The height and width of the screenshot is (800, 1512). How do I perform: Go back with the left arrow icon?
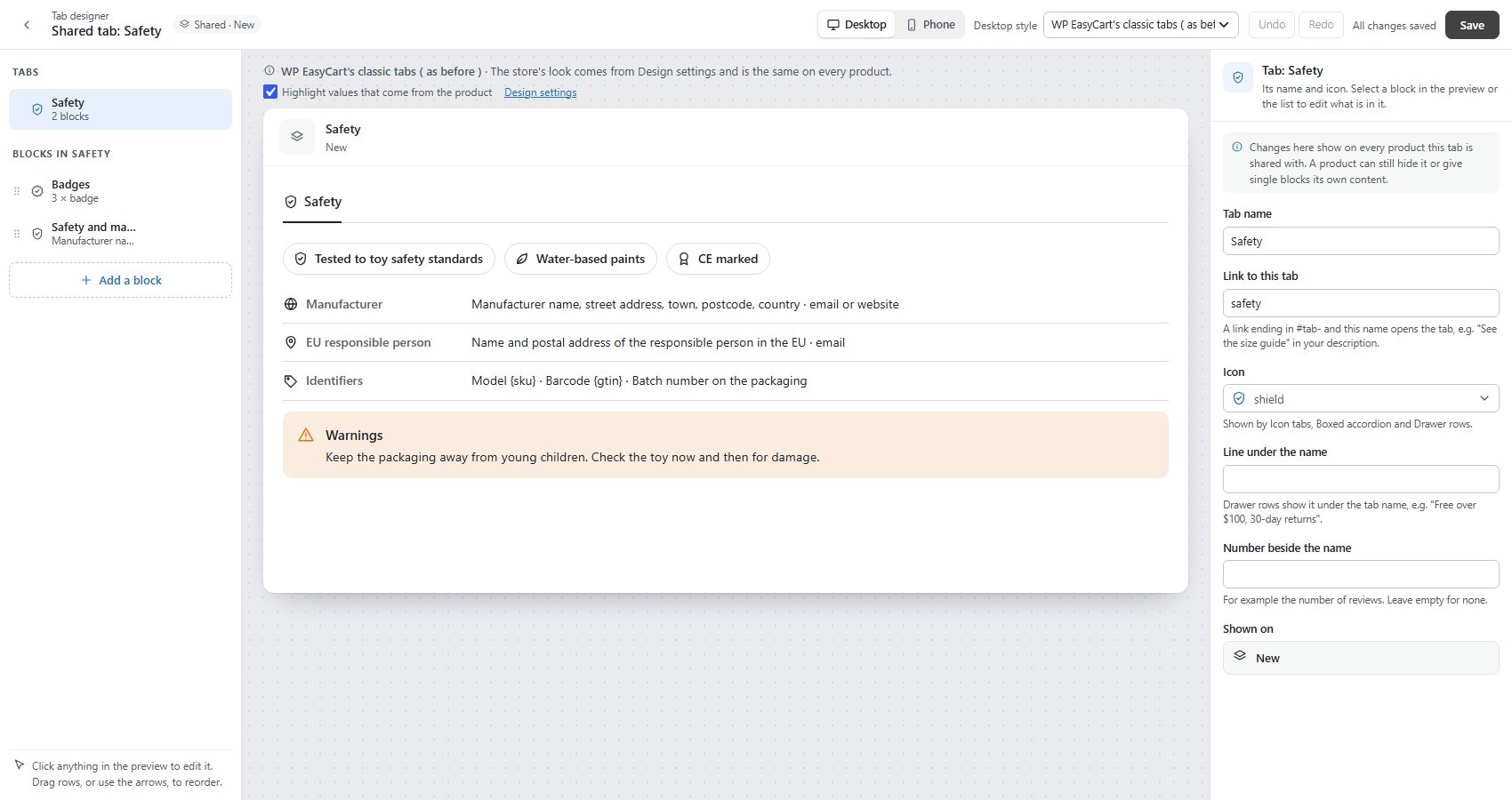click(27, 25)
